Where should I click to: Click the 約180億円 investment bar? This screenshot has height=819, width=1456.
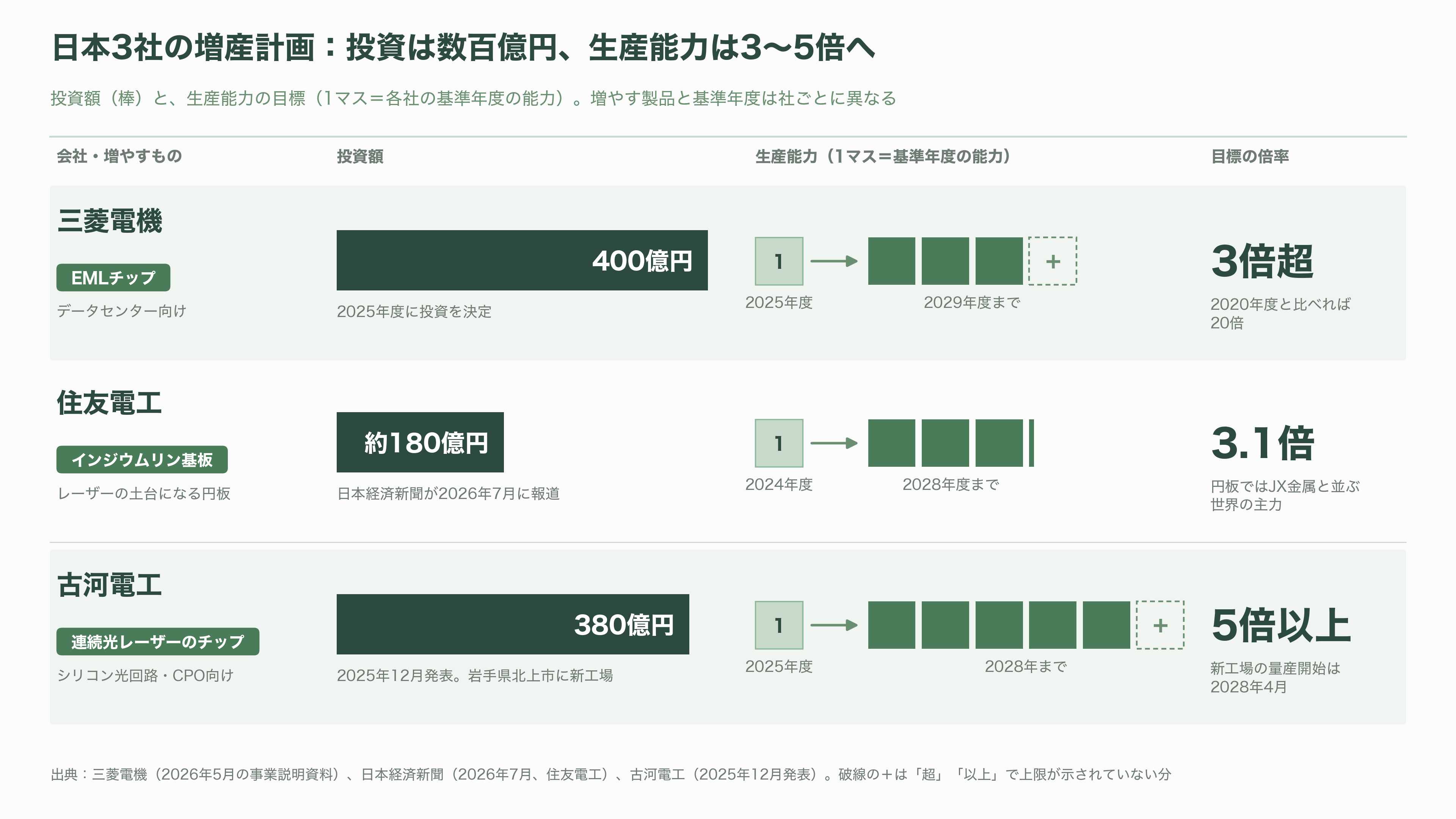pos(420,442)
